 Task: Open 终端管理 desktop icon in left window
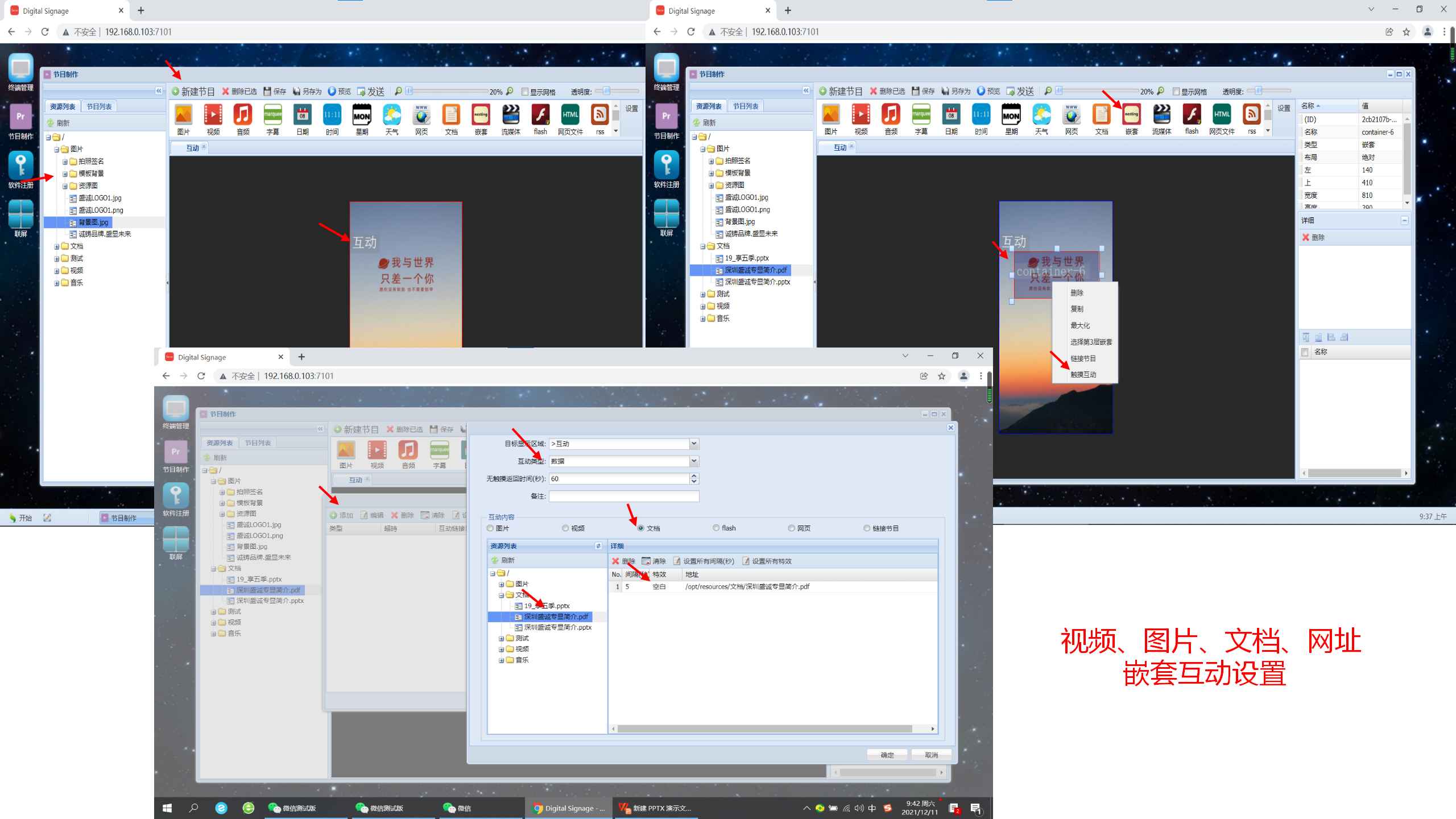point(20,69)
